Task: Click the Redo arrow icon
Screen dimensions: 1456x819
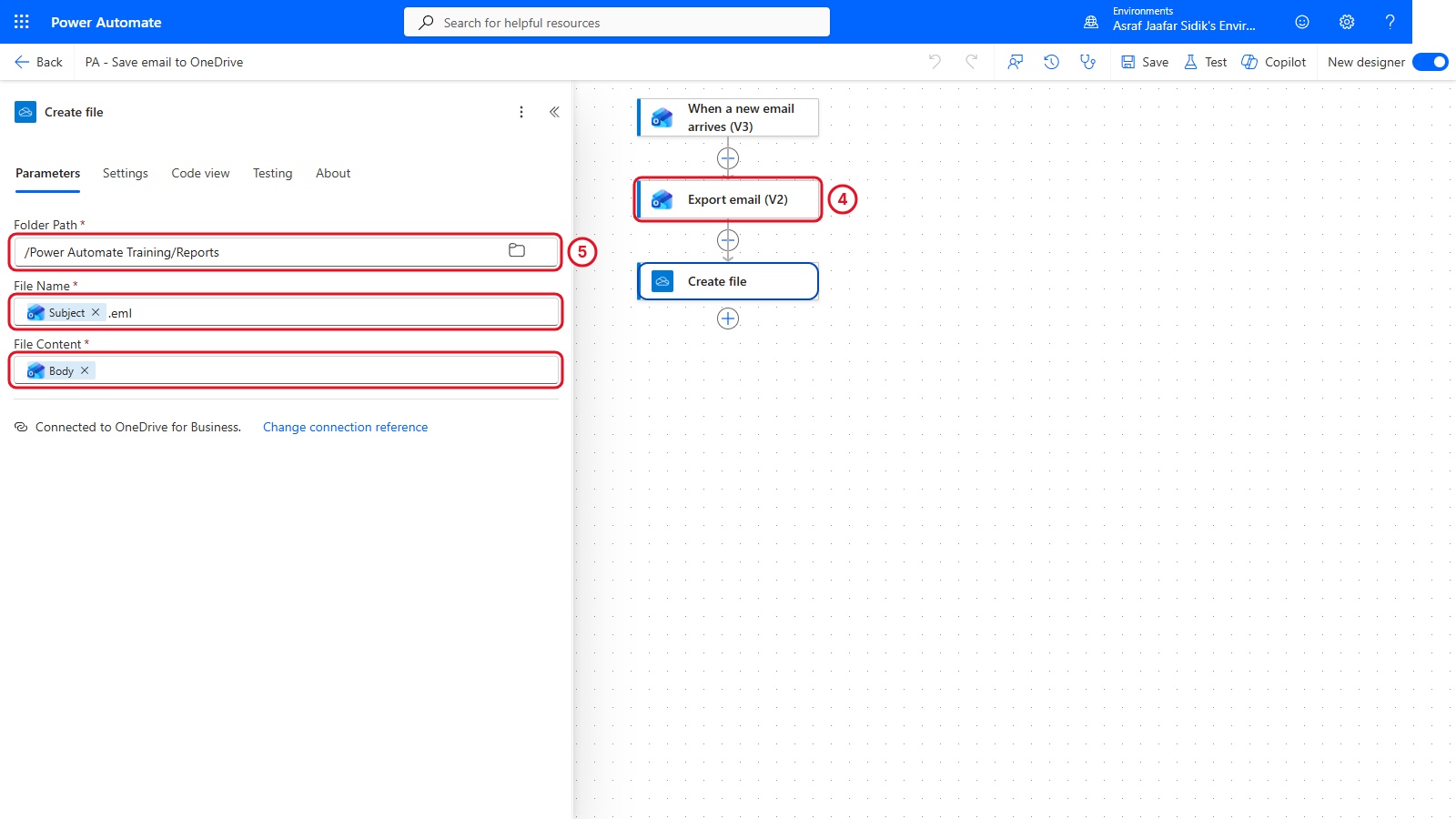Action: pos(972,62)
